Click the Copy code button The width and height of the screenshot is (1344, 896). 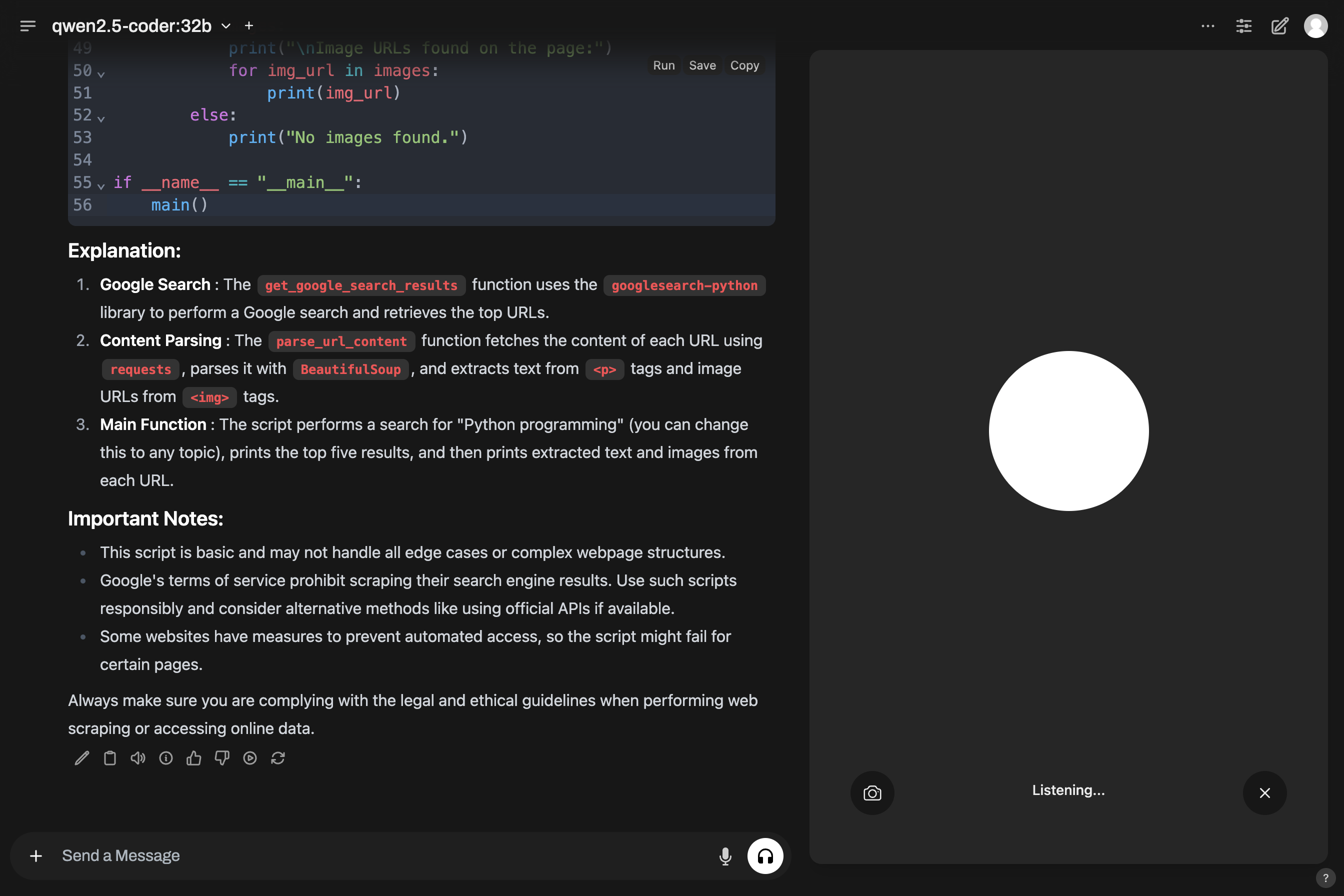(x=744, y=65)
